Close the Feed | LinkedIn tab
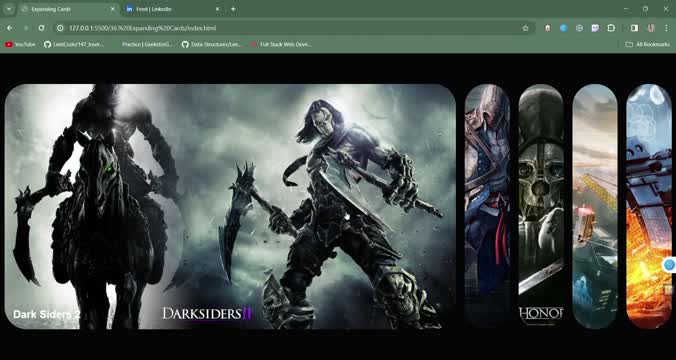676x360 pixels. coord(217,9)
